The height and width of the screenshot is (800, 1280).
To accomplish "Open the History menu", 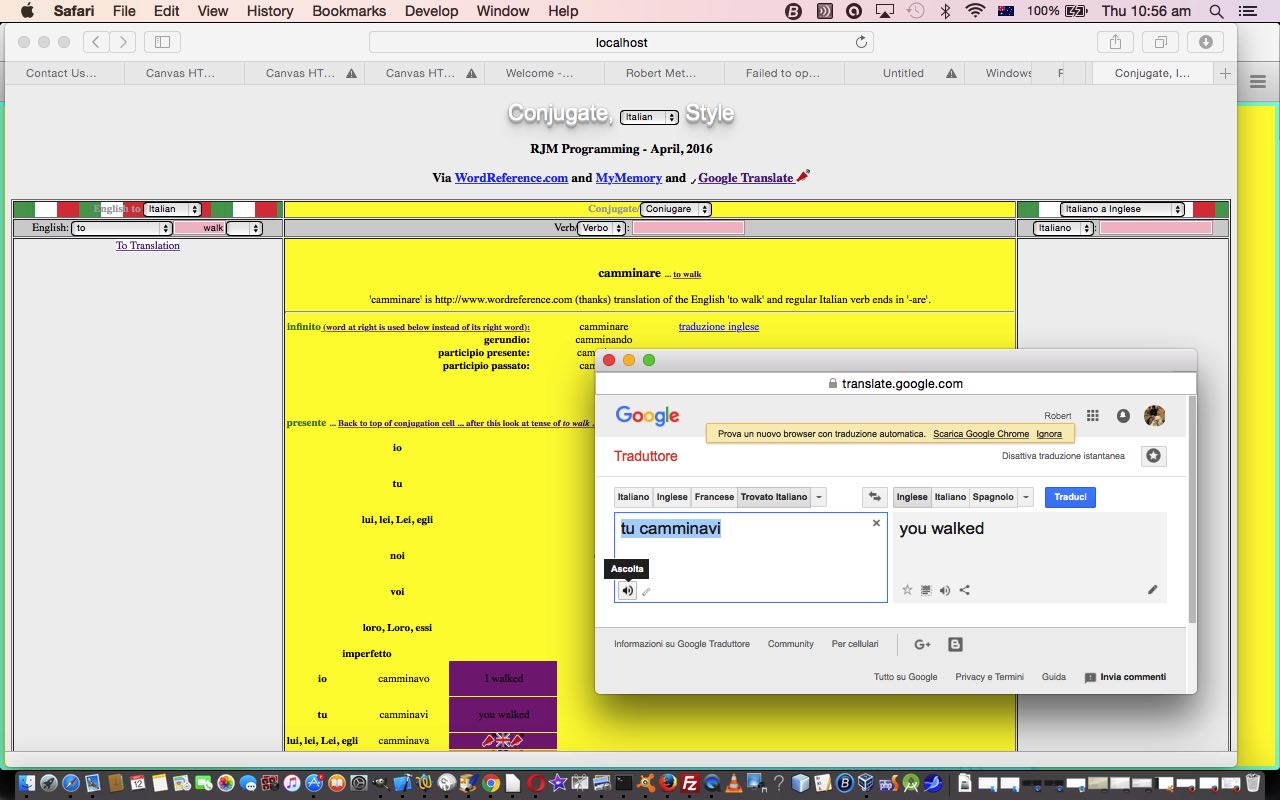I will coord(270,11).
